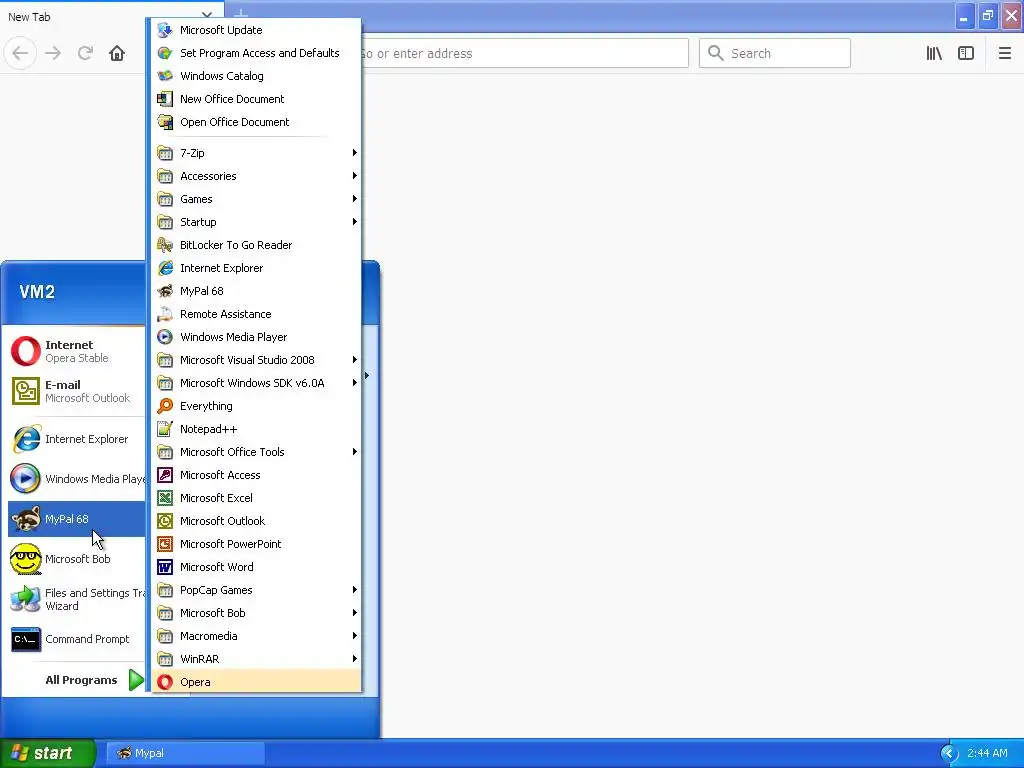1024x768 pixels.
Task: Select MyPal 68 in start menu left pane
Action: [x=76, y=519]
